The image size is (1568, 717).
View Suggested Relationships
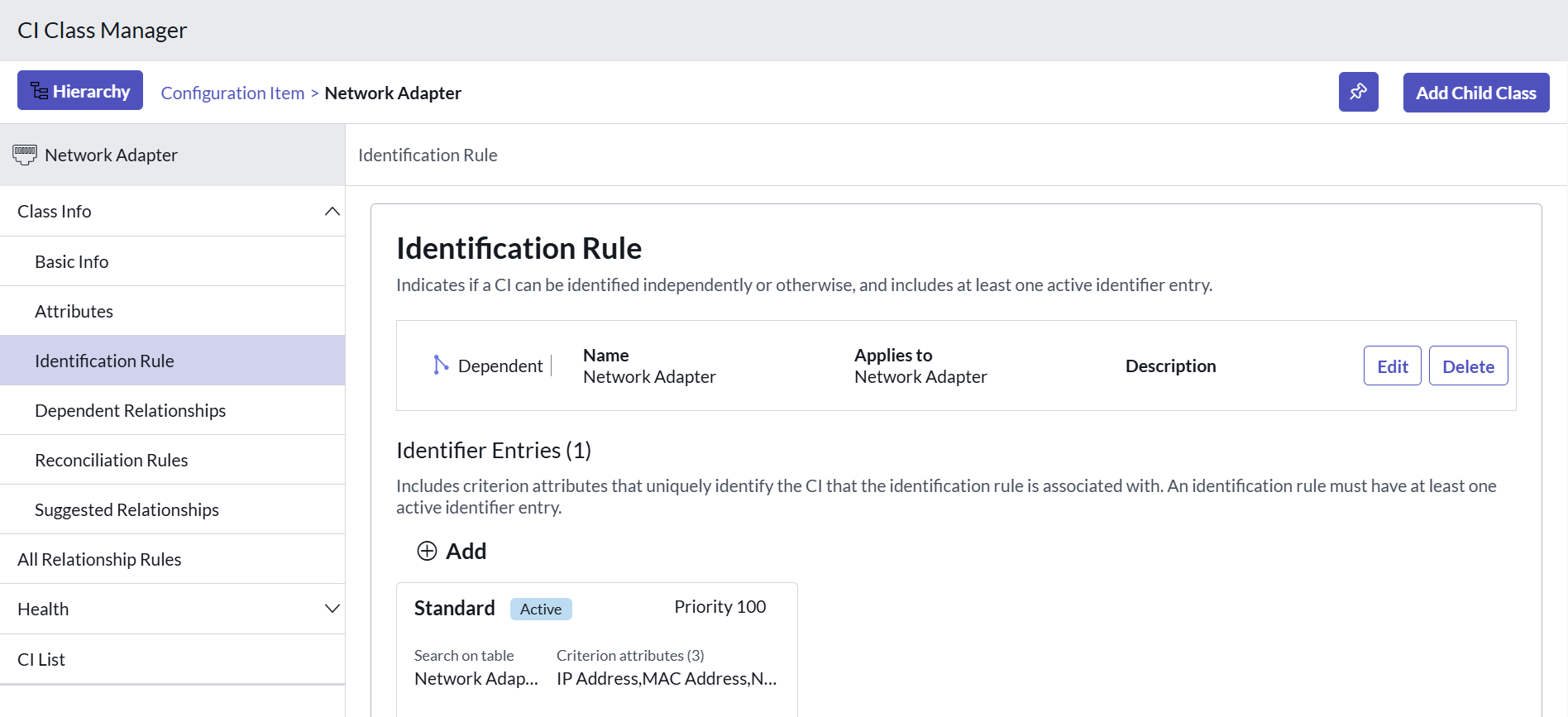click(127, 510)
